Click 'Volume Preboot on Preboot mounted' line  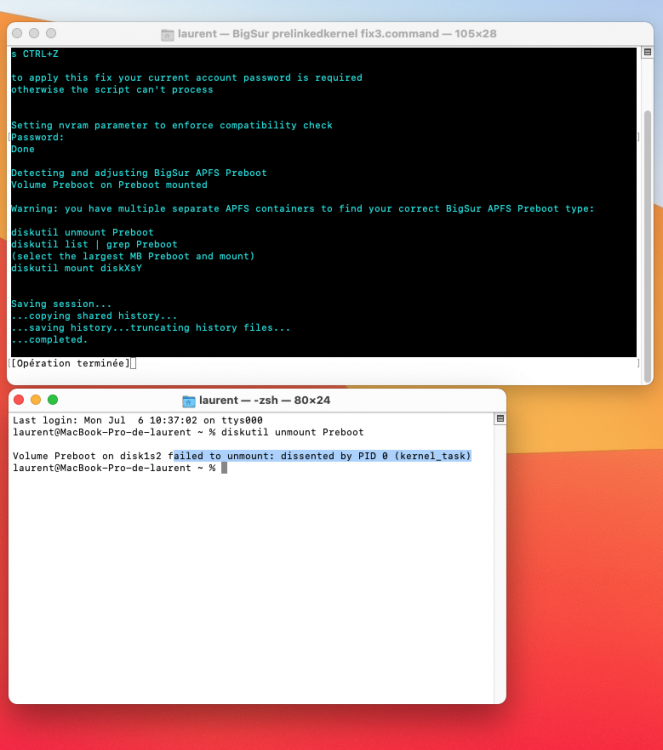[x=110, y=185]
